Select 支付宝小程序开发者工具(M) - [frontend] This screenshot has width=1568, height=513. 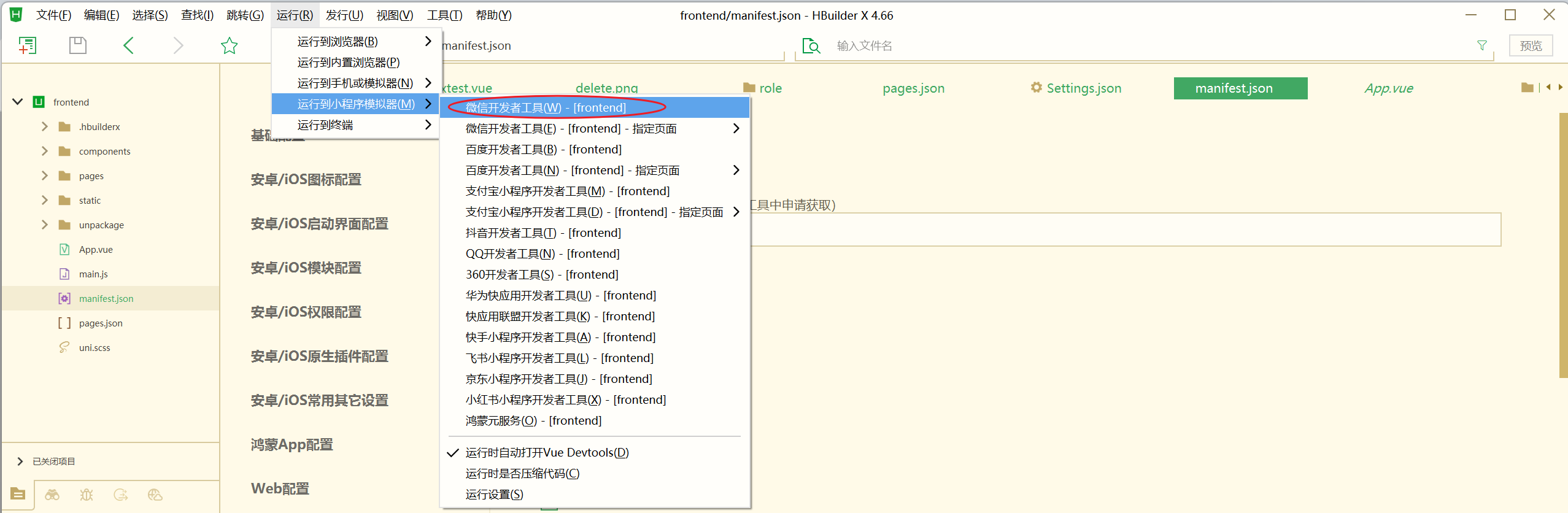[595, 191]
